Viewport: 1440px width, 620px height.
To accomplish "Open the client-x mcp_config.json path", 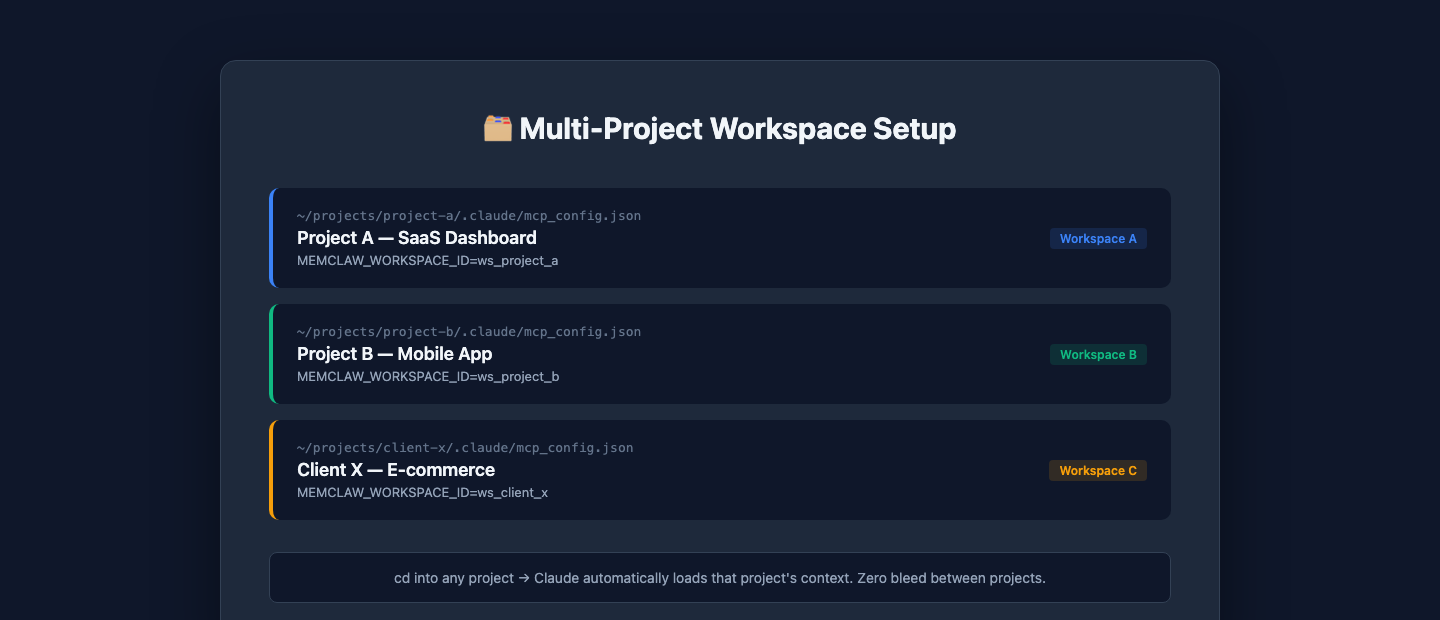I will coord(465,448).
